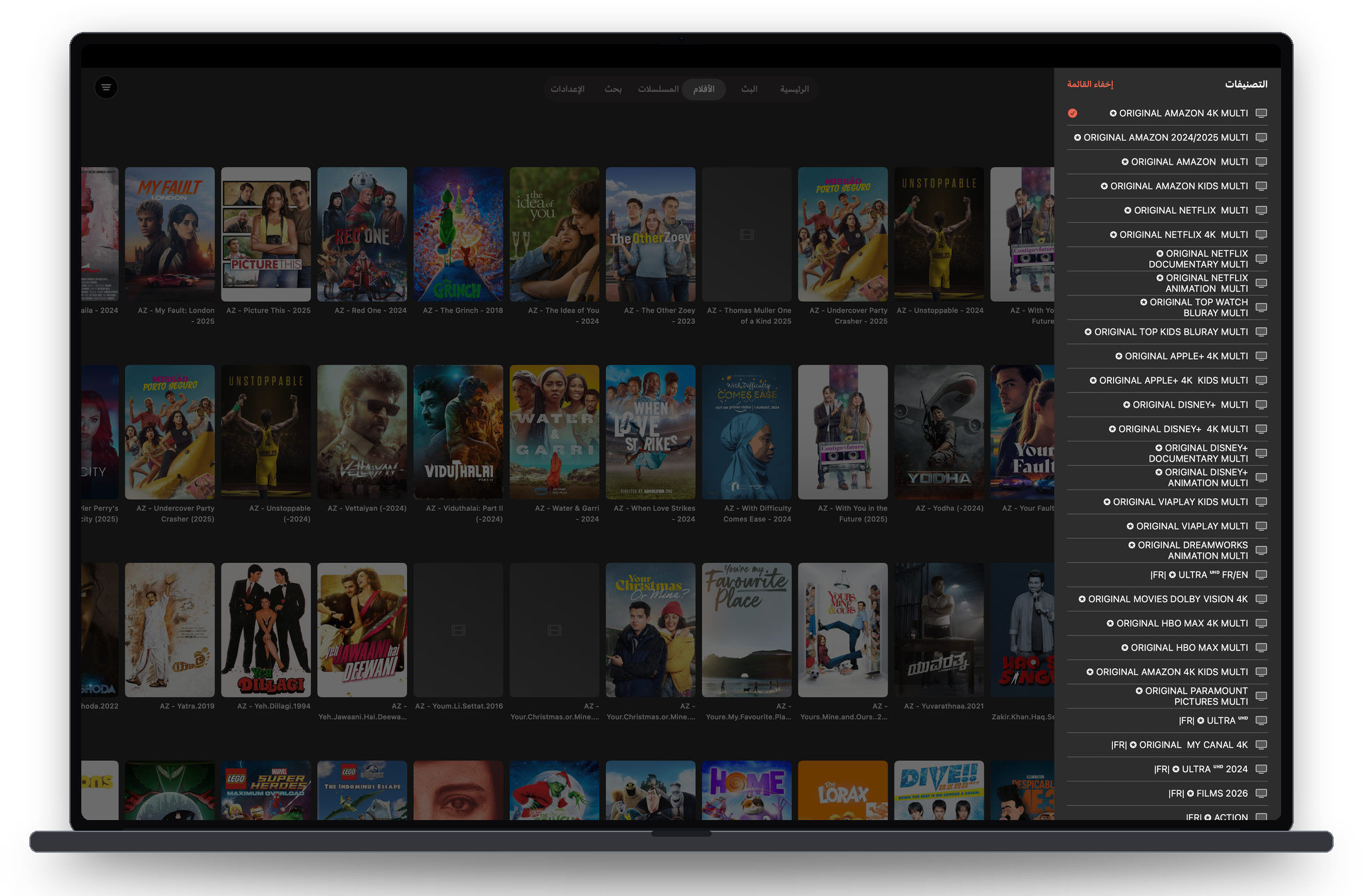Toggle the red checkmark on ORIGINAL AMAZON 4K MULTI

(x=1072, y=113)
